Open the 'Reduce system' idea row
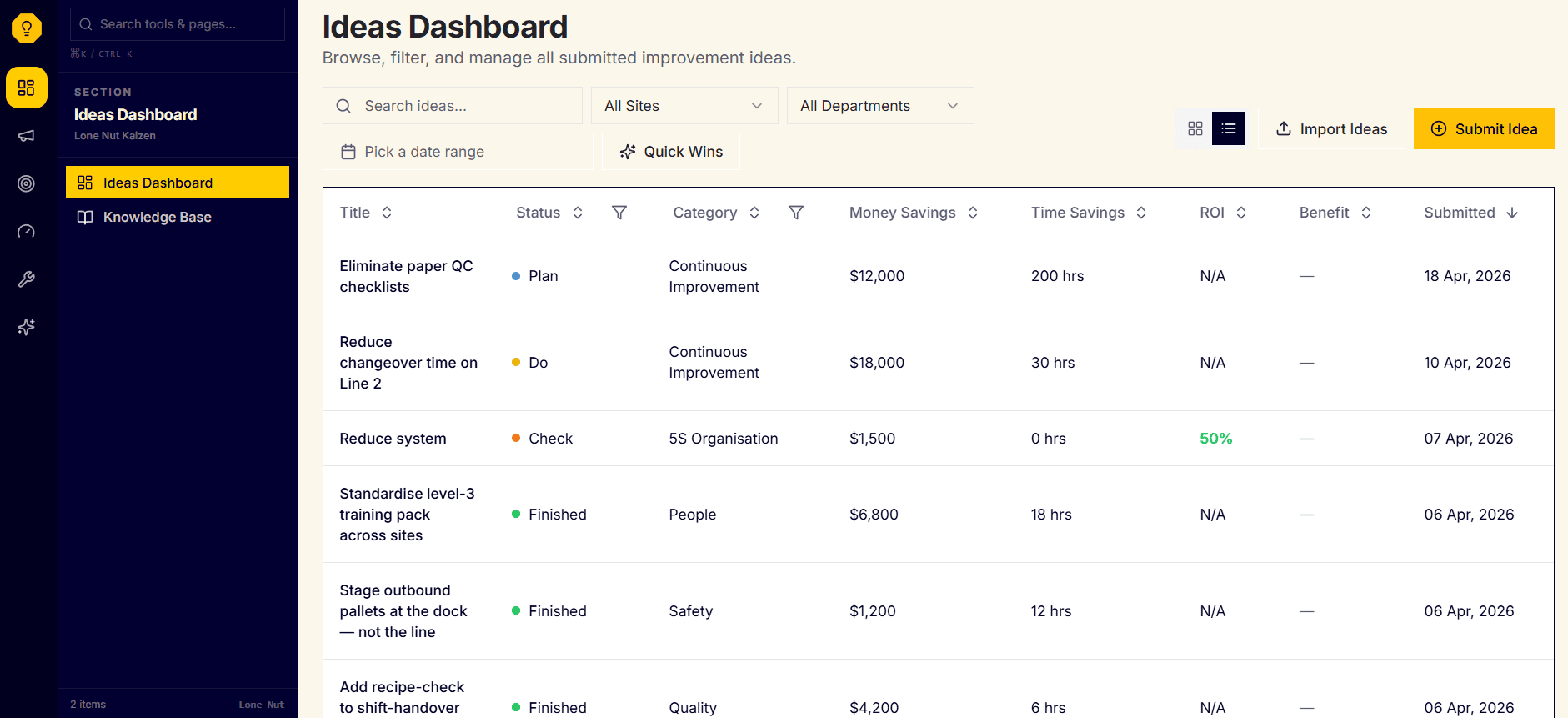The width and height of the screenshot is (1568, 718). [939, 439]
